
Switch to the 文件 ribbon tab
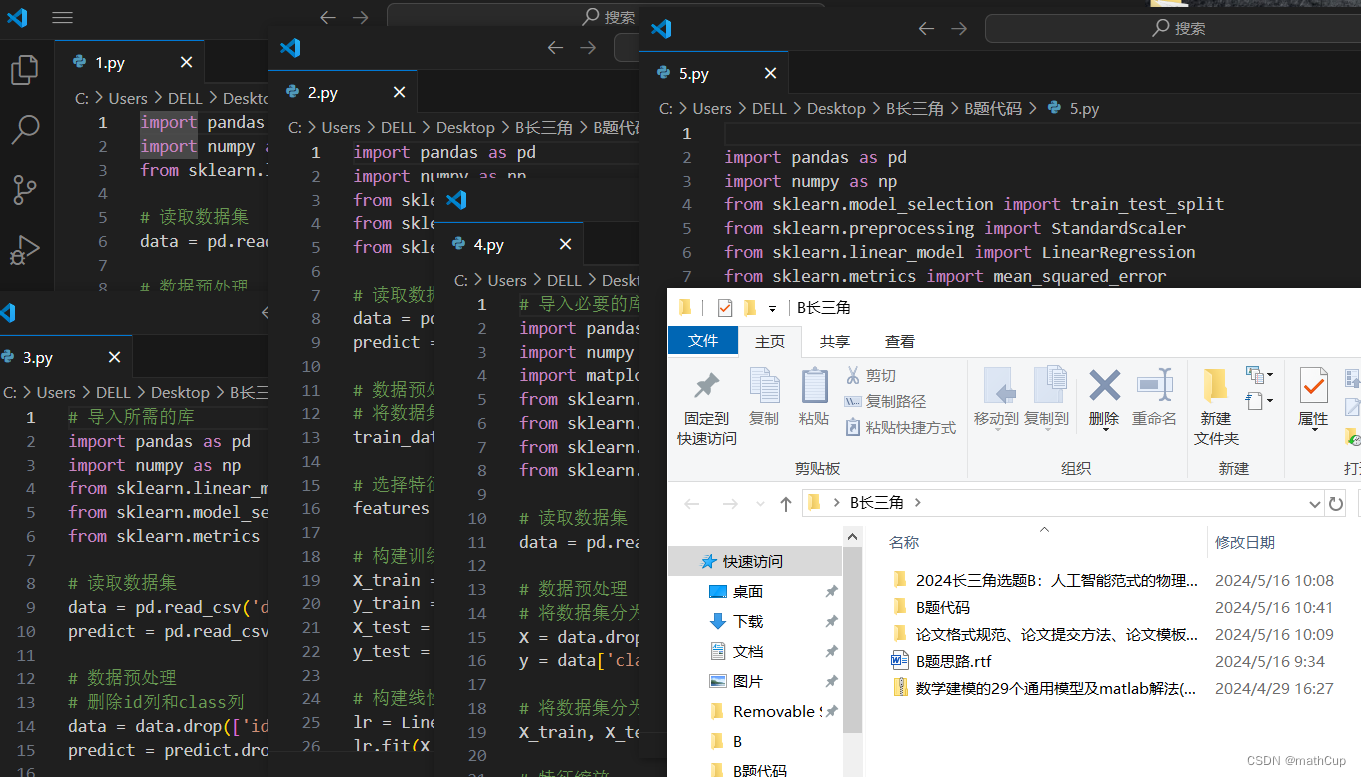point(703,341)
